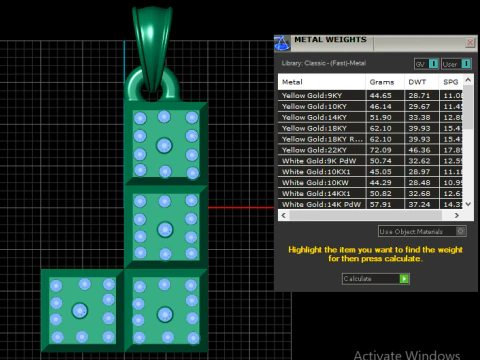Screen dimensions: 480x360
Task: Click the metal list scroll up arrow
Action: pos(468,80)
